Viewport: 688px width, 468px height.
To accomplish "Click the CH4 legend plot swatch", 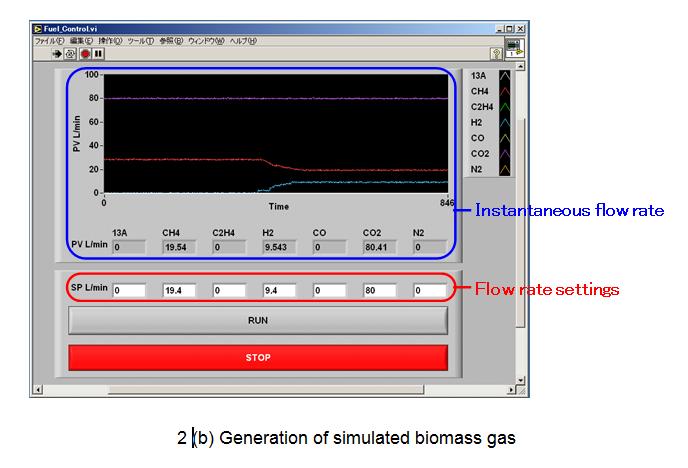I will pos(505,91).
